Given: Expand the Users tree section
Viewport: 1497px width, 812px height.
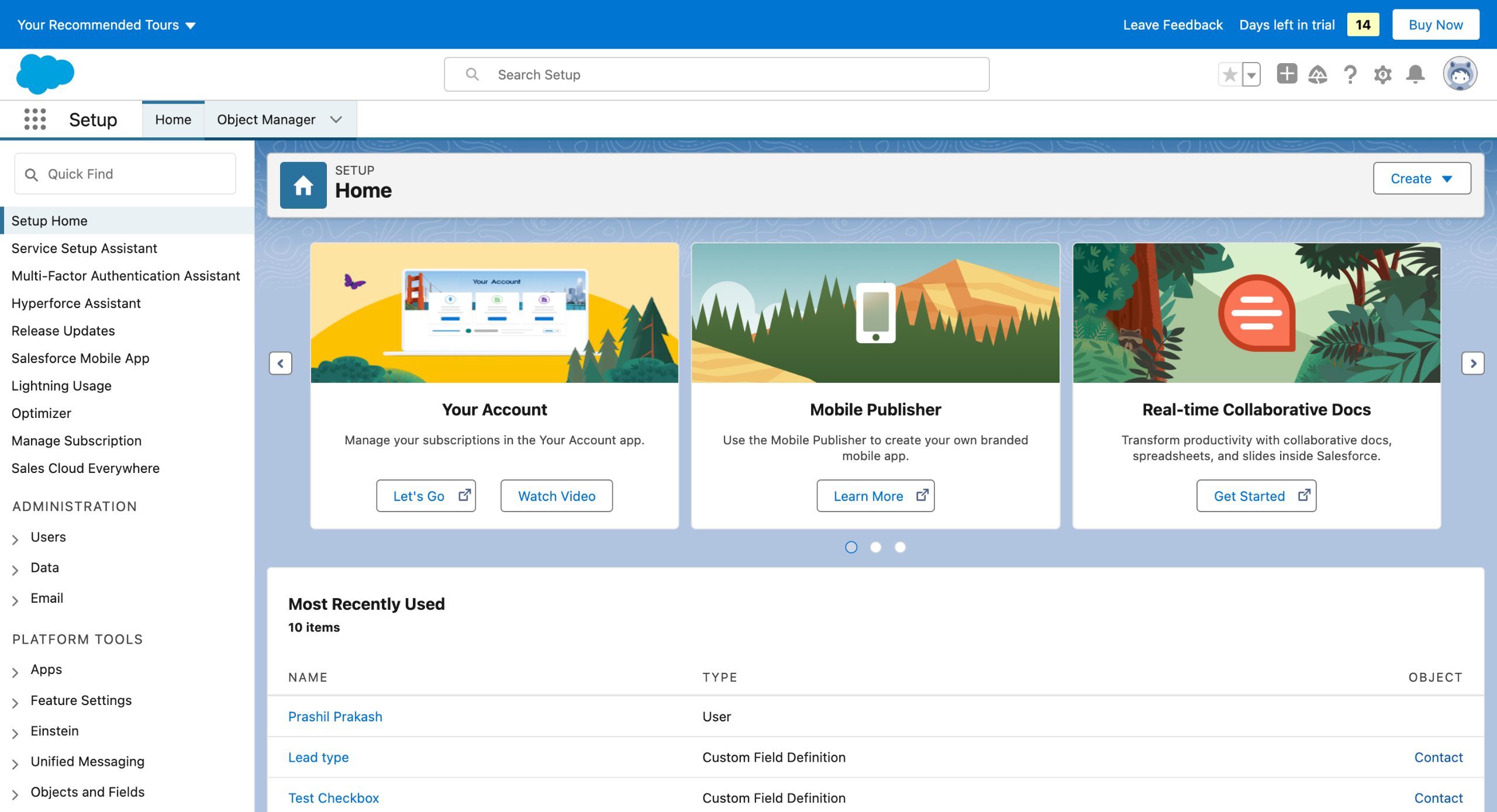Looking at the screenshot, I should click(x=15, y=540).
